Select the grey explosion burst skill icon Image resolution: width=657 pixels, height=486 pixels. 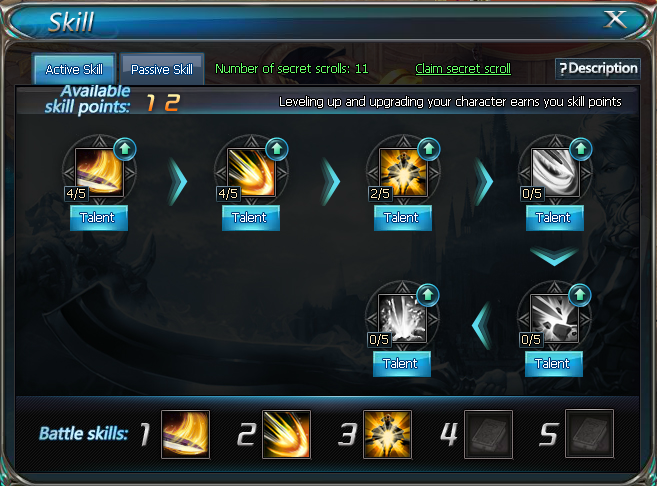pos(402,318)
